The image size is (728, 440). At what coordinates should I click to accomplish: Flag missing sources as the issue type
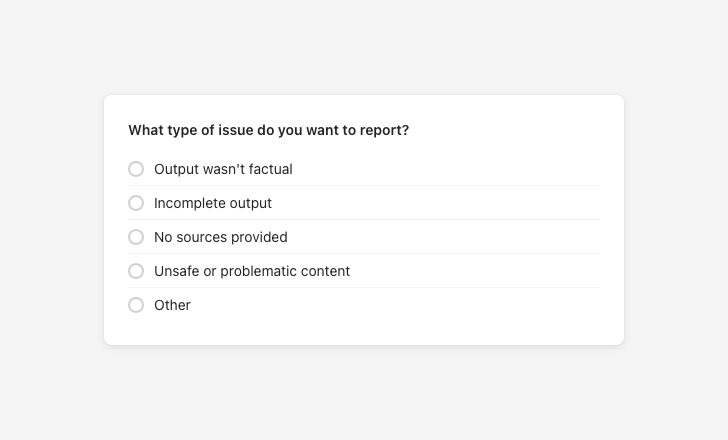136,237
